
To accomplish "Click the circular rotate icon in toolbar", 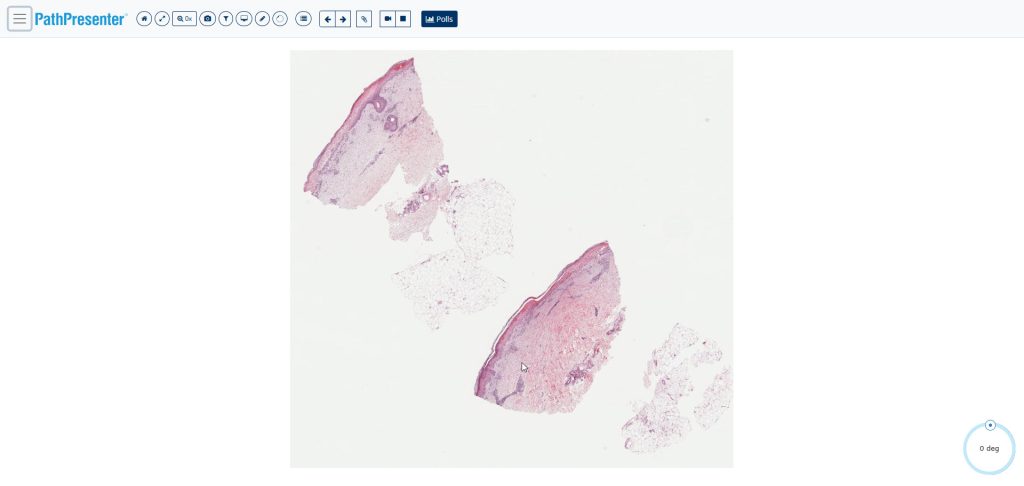I will click(280, 19).
